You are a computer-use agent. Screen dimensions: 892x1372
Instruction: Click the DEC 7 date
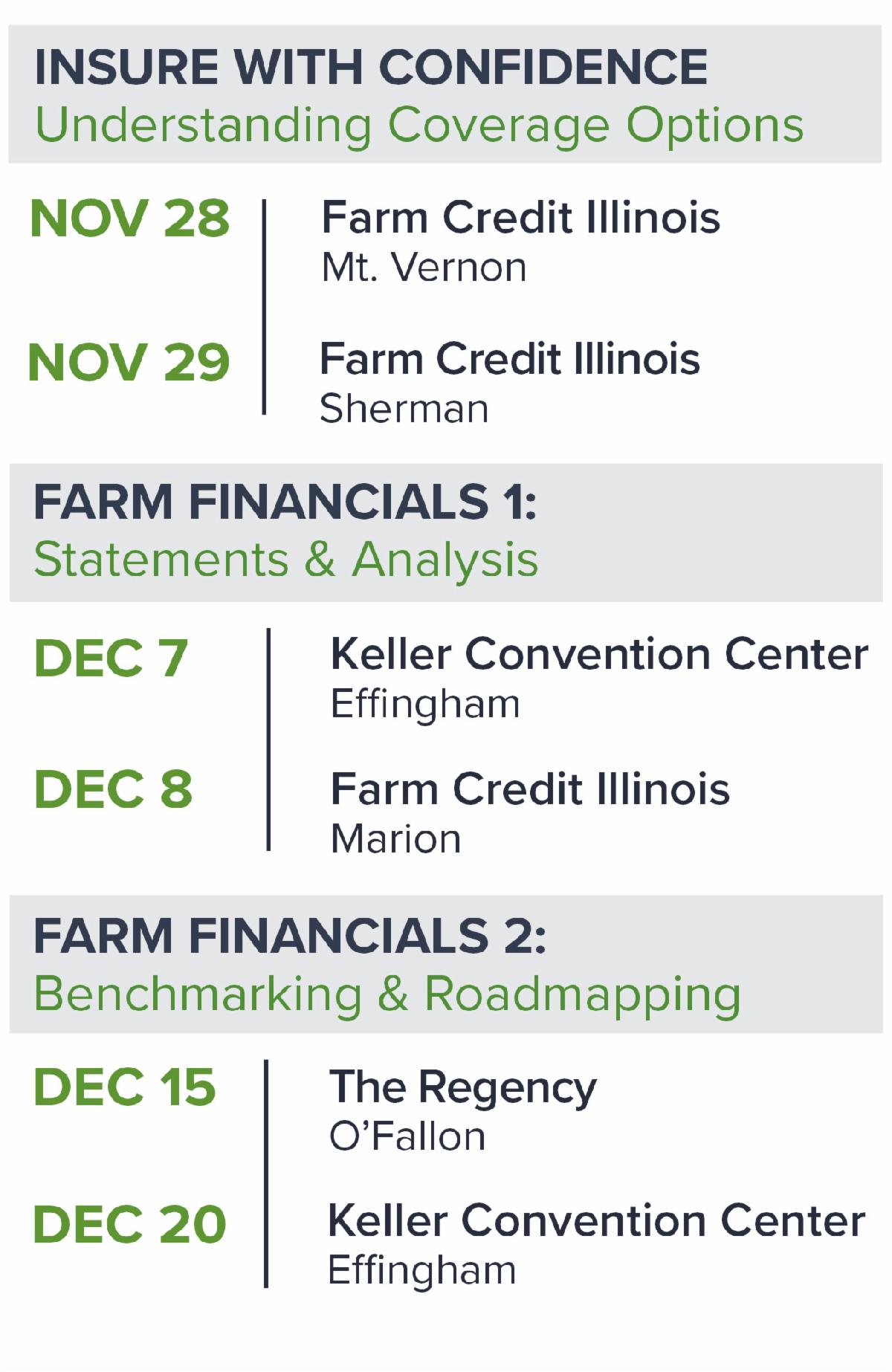click(x=111, y=658)
